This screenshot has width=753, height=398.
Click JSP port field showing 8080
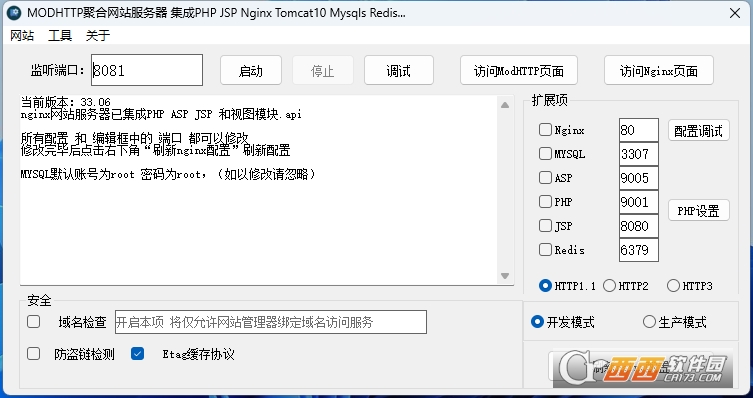coord(639,226)
